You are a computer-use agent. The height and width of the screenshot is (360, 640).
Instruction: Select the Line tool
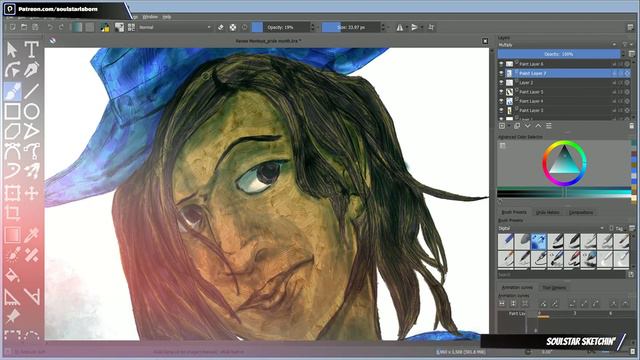pyautogui.click(x=31, y=91)
